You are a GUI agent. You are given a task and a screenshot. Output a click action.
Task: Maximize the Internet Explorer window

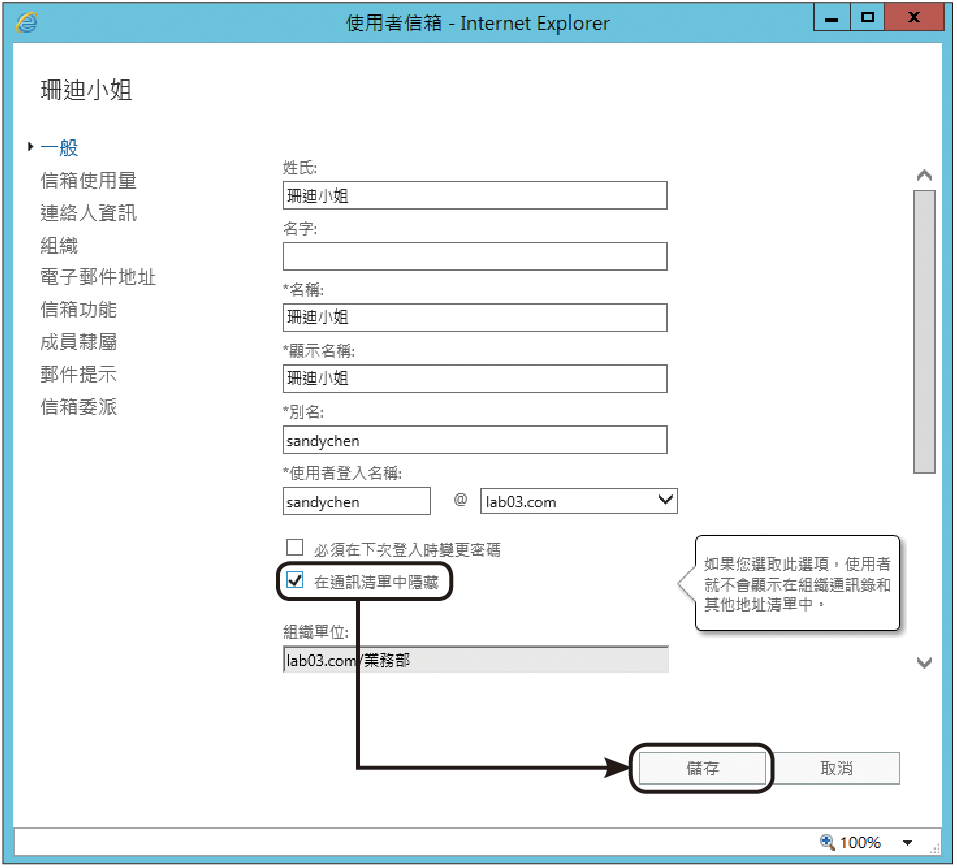pos(867,18)
